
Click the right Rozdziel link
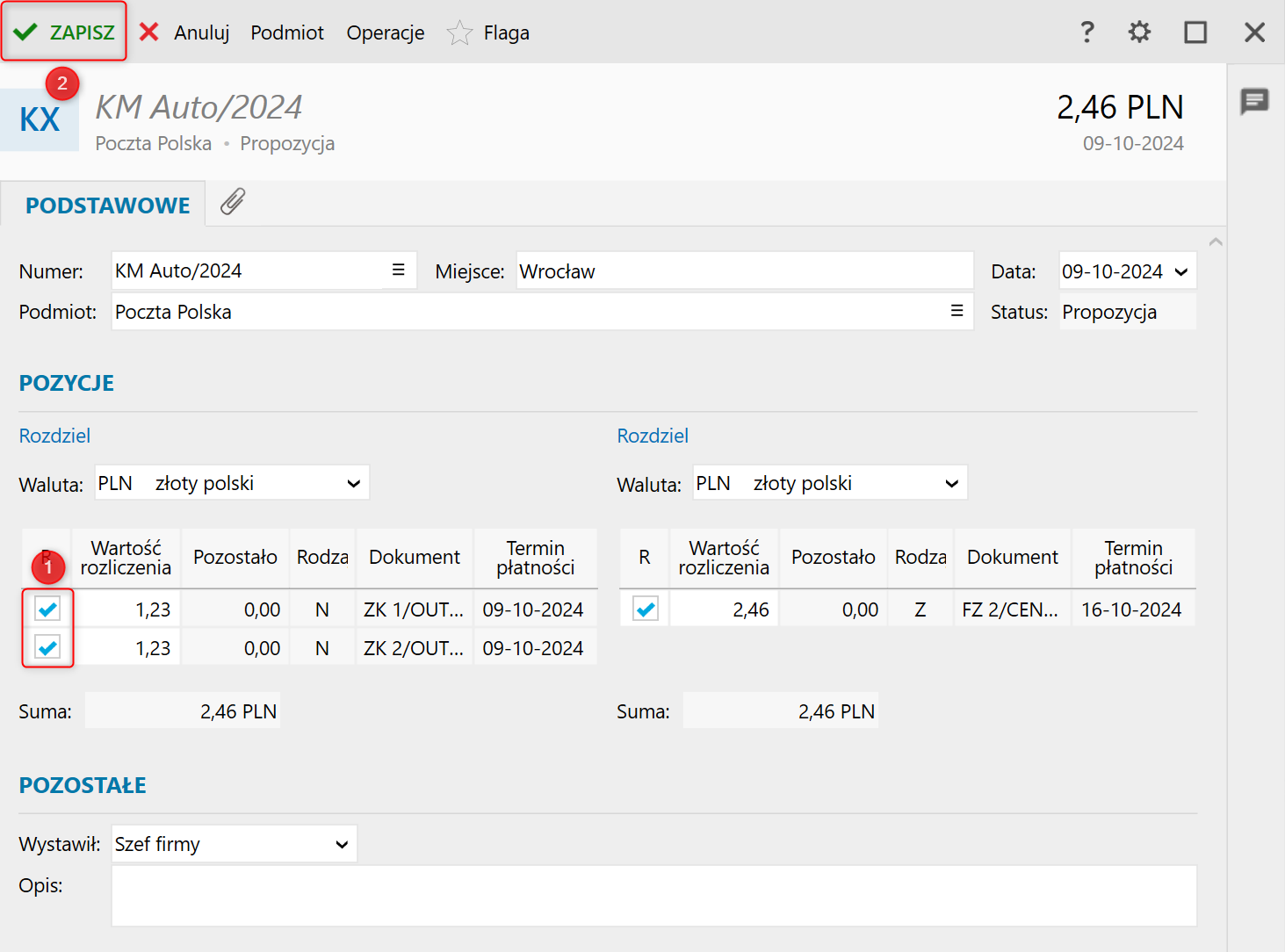click(652, 436)
